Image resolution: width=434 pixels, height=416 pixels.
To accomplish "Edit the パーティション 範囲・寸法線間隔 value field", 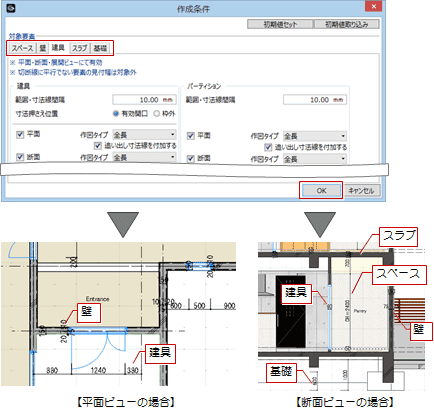I will tap(315, 100).
